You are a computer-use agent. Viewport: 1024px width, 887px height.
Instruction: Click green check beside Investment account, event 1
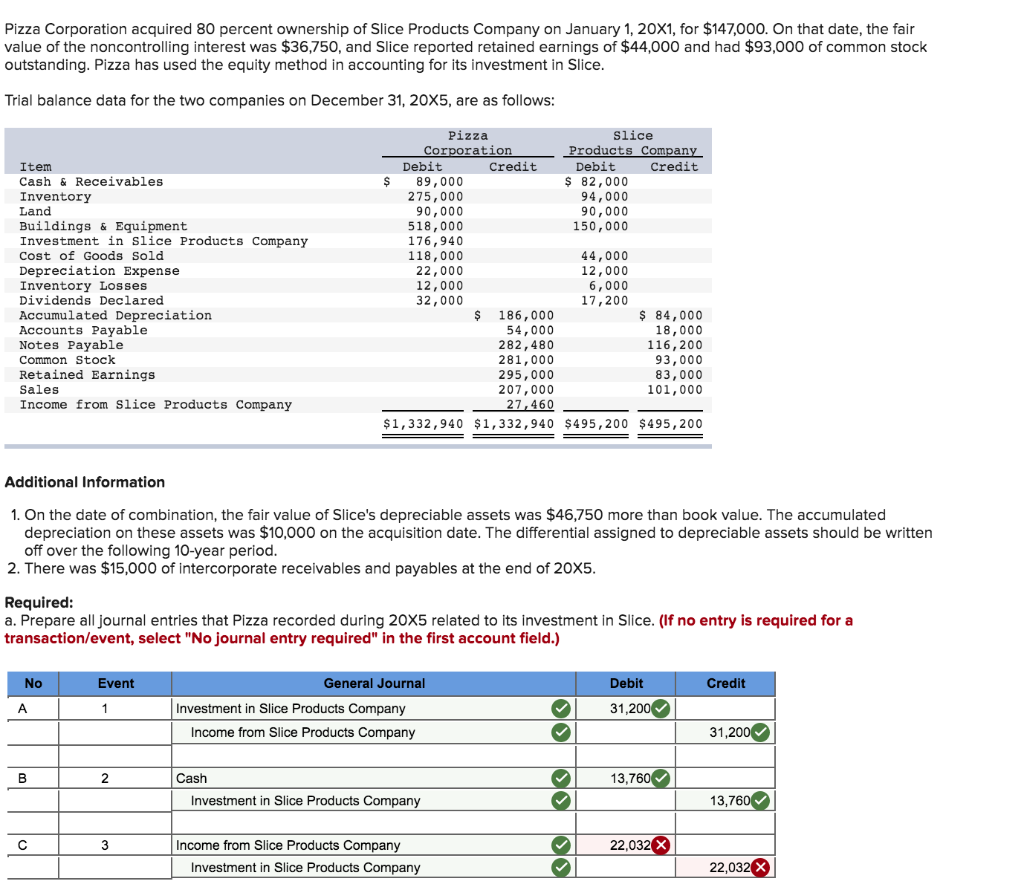561,709
